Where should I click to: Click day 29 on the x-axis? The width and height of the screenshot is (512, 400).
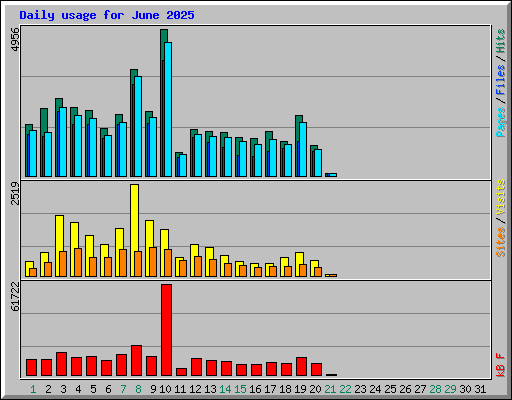tap(450, 389)
